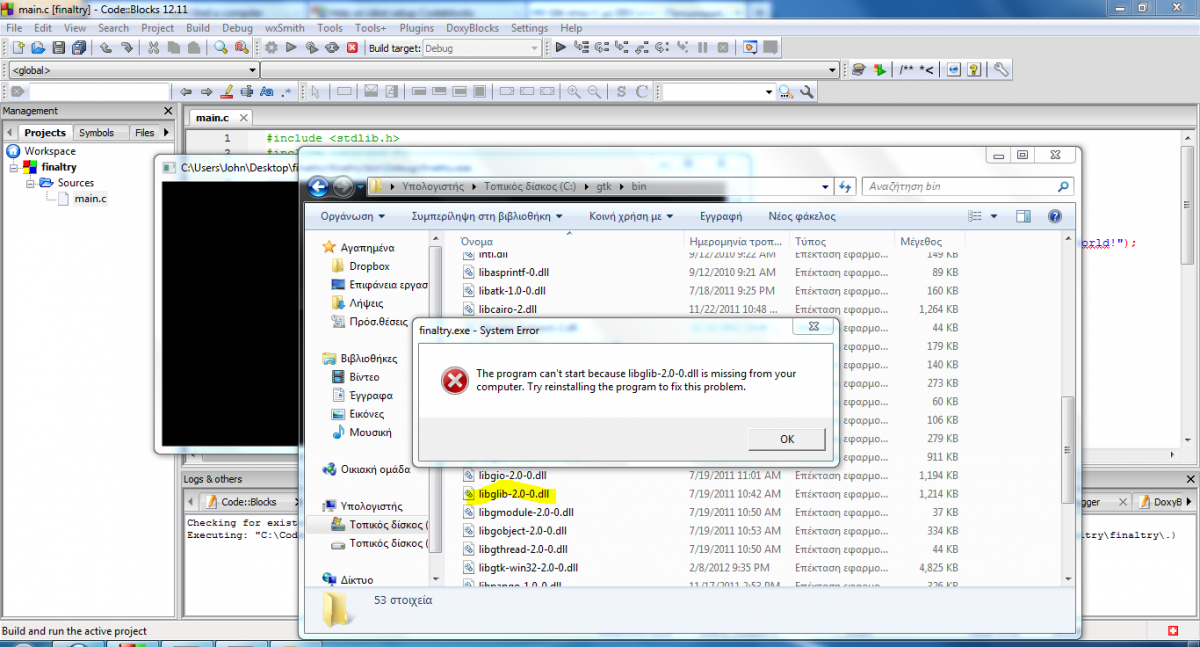This screenshot has width=1200, height=647.
Task: Click the Save file toolbar icon
Action: [58, 47]
